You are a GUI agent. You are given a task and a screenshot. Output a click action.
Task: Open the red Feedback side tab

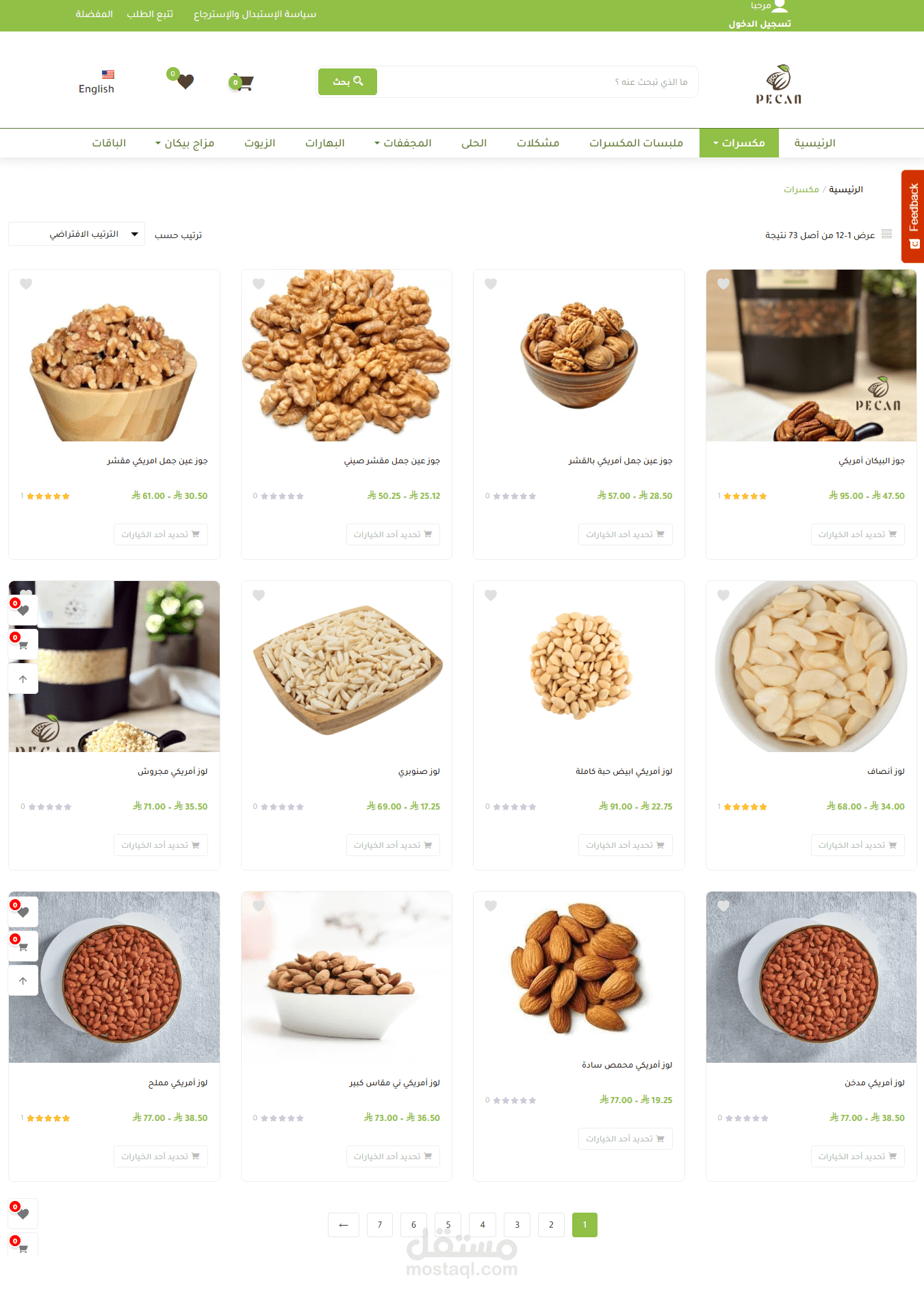913,216
